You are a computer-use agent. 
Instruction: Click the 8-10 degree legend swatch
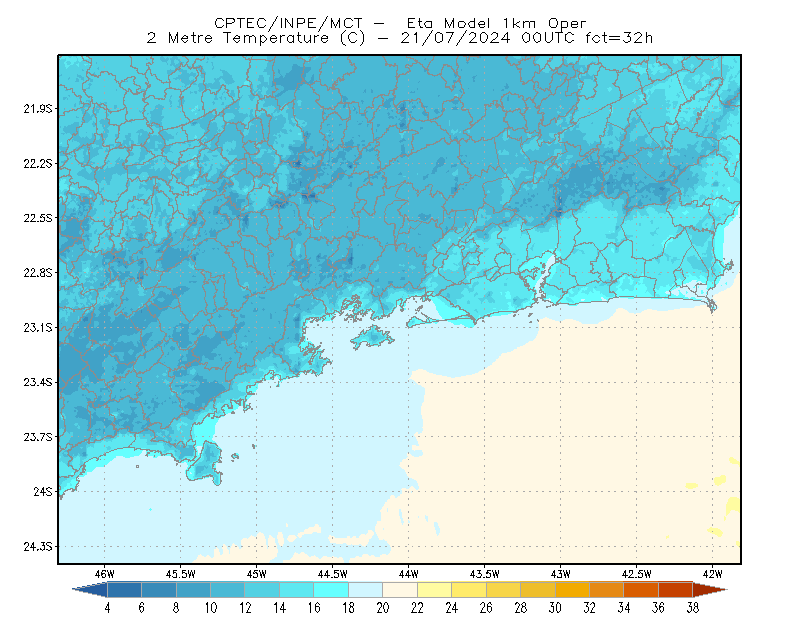pyautogui.click(x=193, y=590)
